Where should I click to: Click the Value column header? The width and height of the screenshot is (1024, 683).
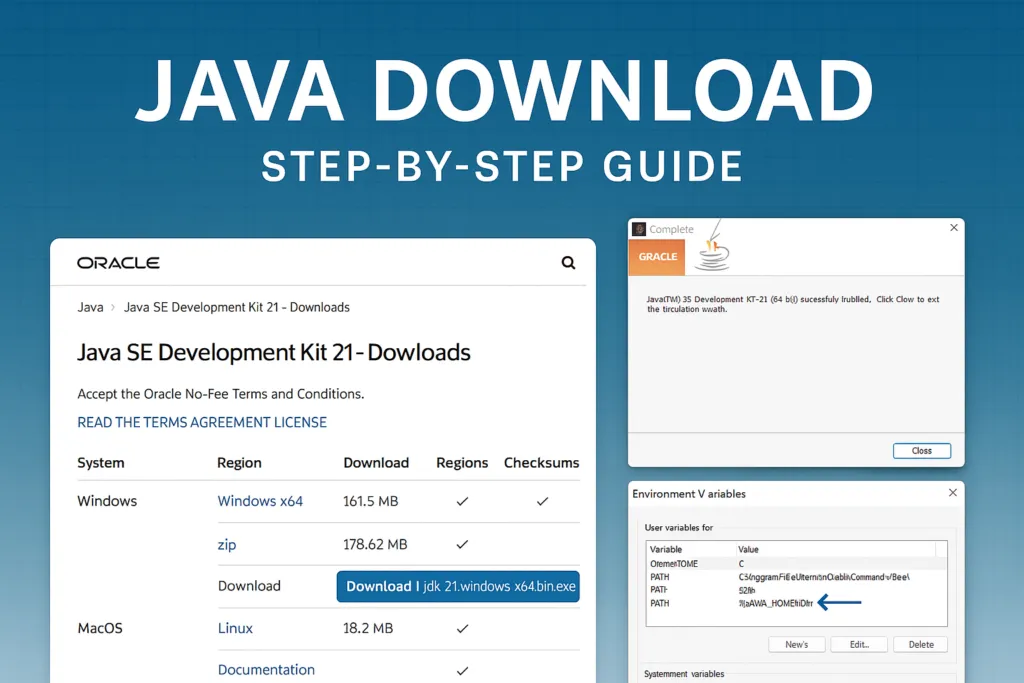[748, 549]
